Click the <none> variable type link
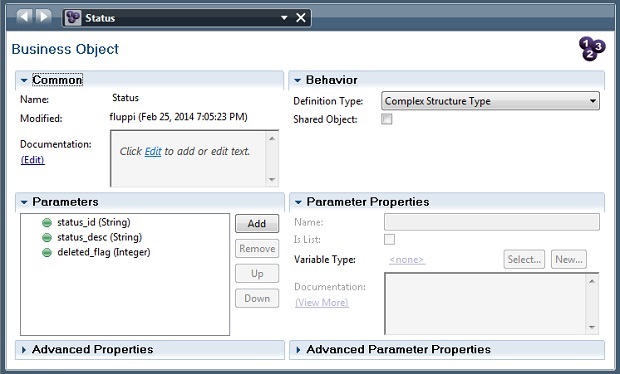Screen dimensions: 620x374 [x=406, y=260]
